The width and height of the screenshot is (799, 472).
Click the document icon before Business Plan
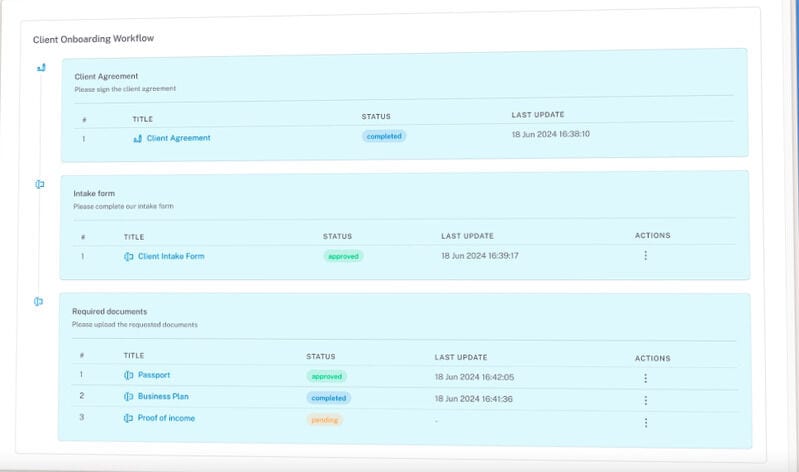tap(129, 397)
